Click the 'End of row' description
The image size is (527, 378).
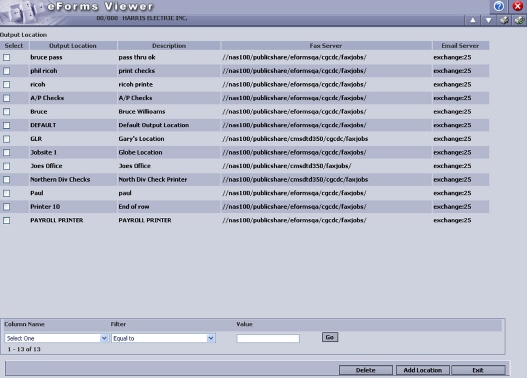point(134,206)
